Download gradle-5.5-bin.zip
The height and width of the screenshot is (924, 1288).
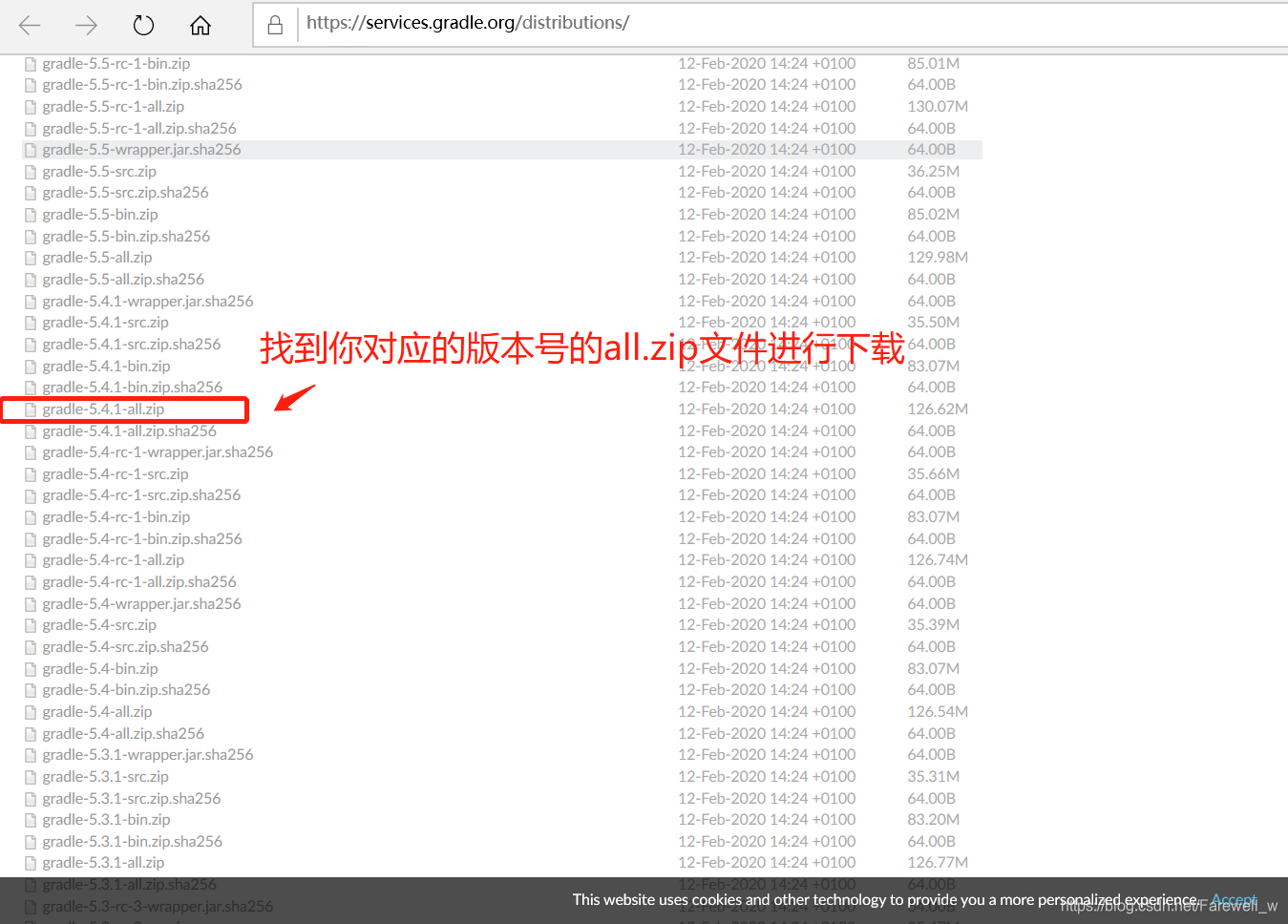point(100,215)
